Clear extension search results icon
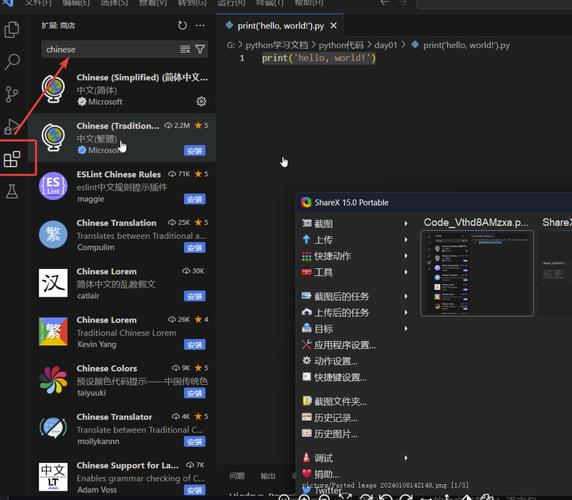Viewport: 572px width, 500px height. point(185,49)
